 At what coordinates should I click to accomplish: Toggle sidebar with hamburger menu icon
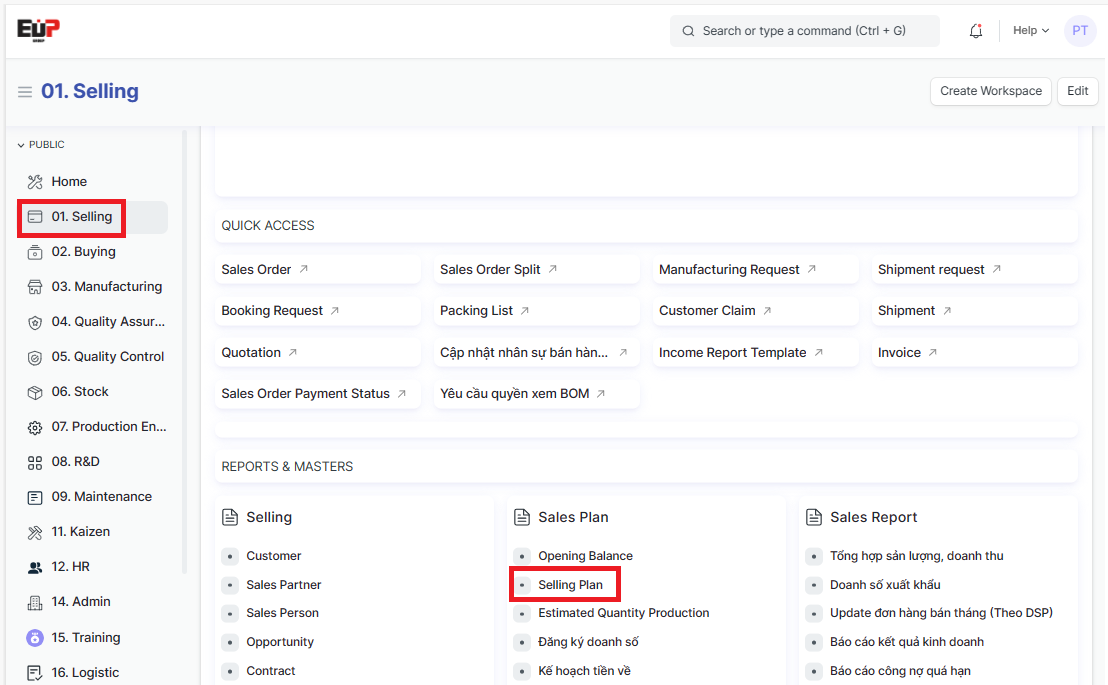tap(25, 92)
